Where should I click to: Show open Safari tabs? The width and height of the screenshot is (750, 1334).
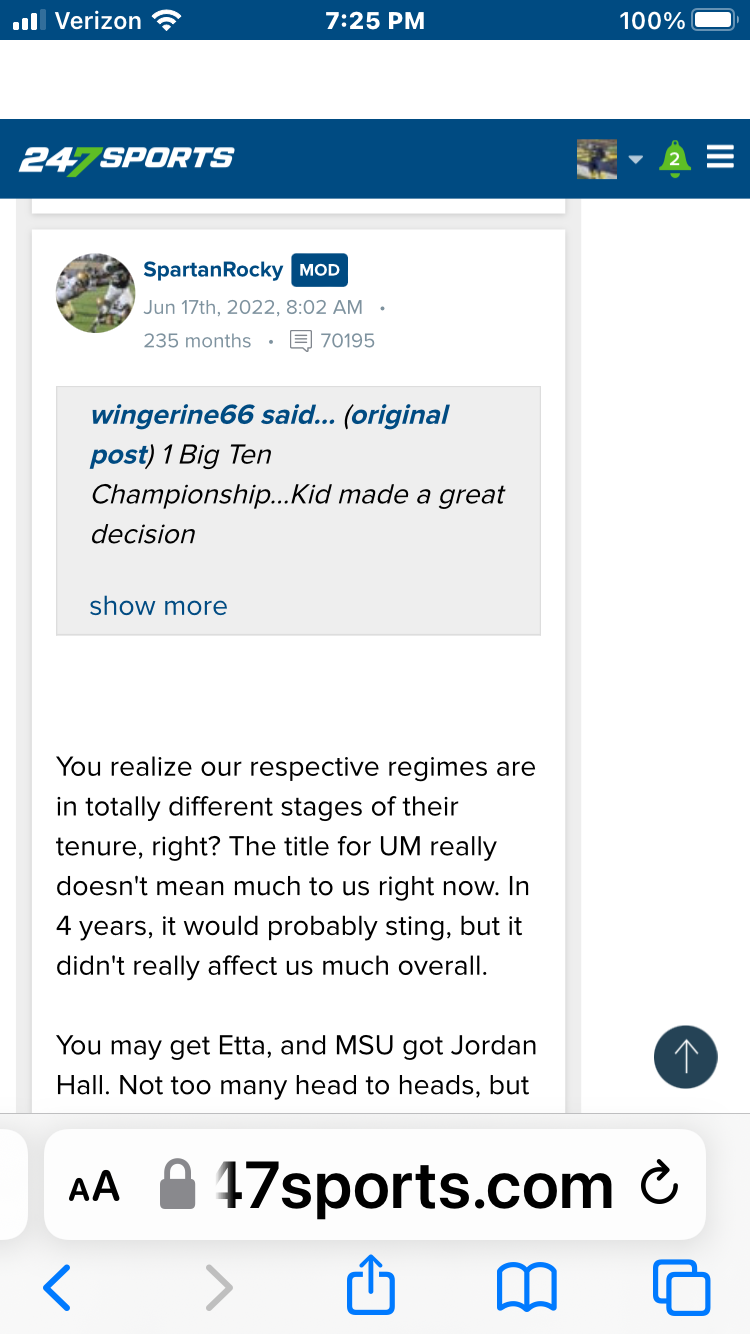[681, 1288]
